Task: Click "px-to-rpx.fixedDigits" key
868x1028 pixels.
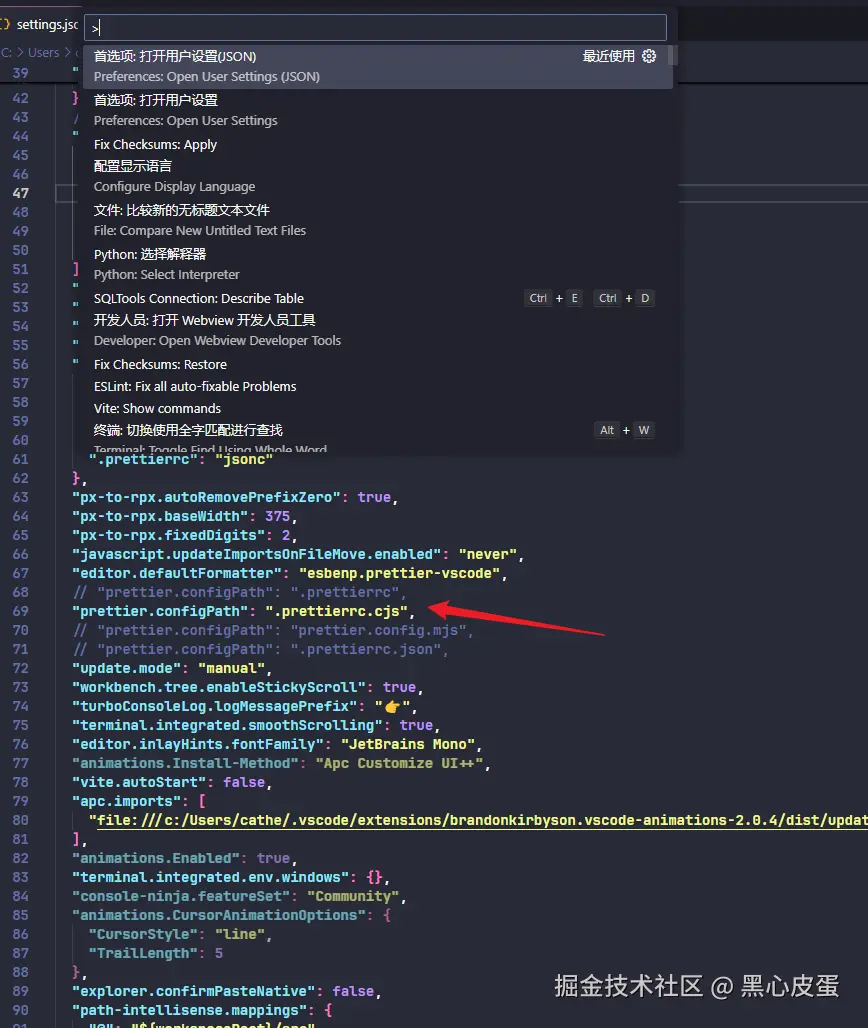Action: [x=168, y=535]
